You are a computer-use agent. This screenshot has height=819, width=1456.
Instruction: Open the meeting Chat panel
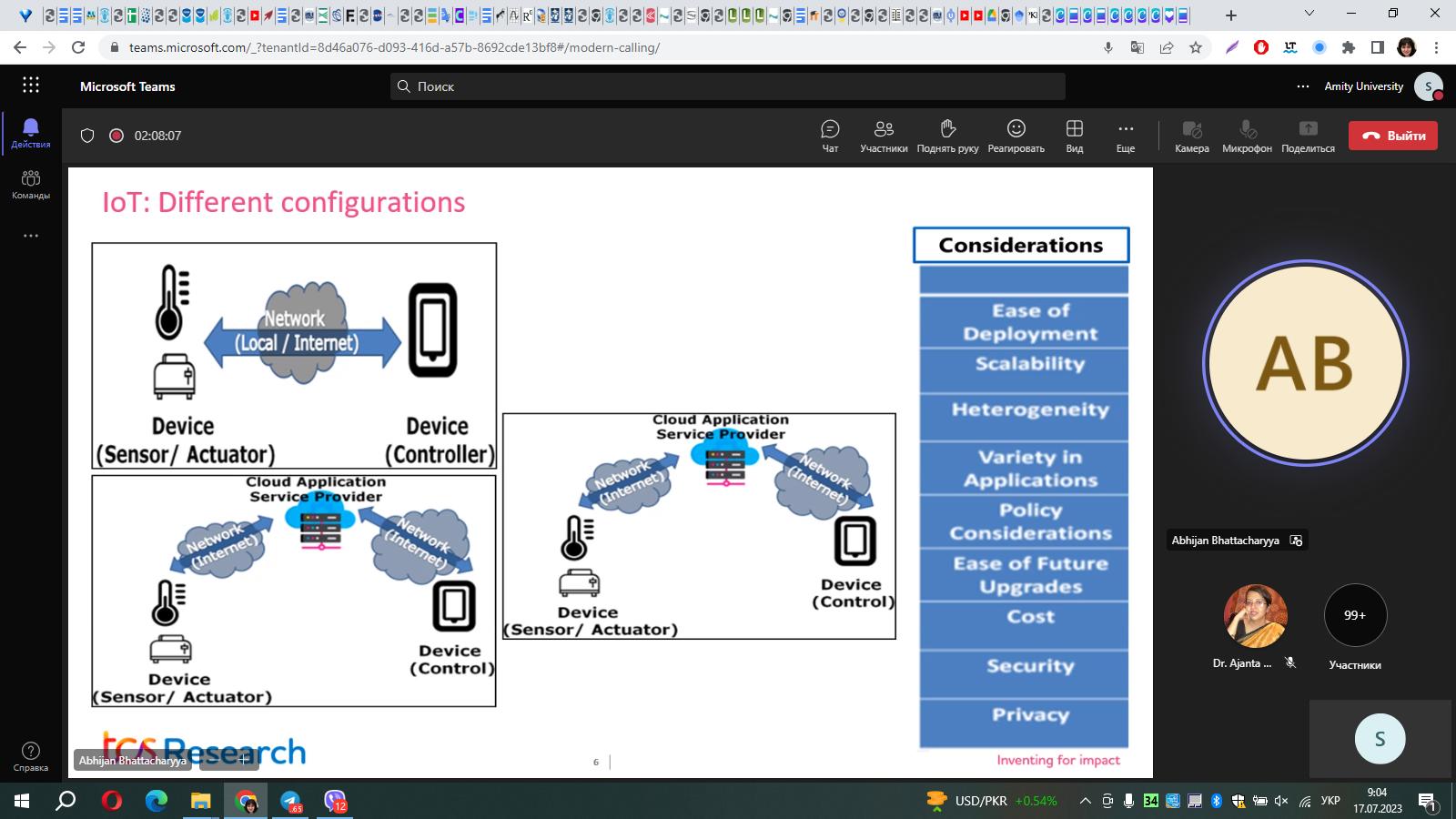[830, 136]
